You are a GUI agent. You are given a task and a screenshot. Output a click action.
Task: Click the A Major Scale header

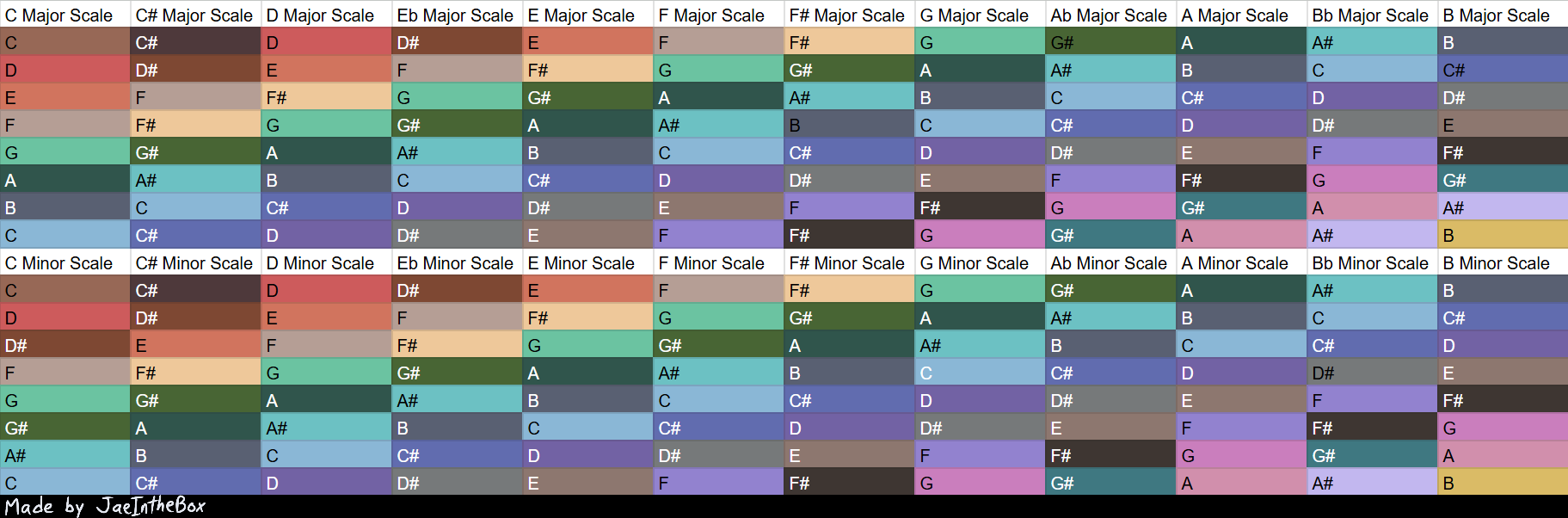click(x=1241, y=15)
